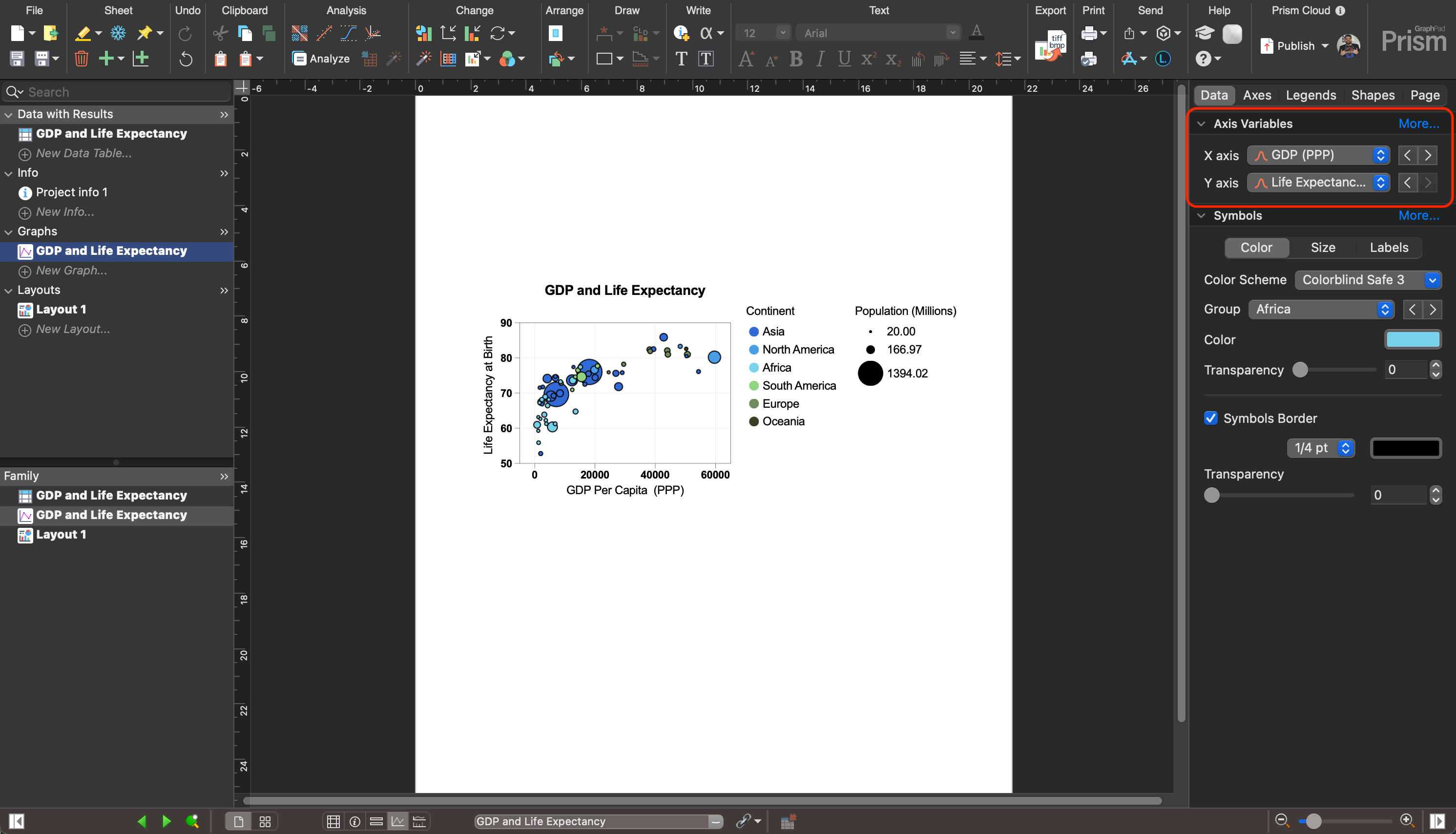
Task: Enable bold text formatting
Action: 795,59
